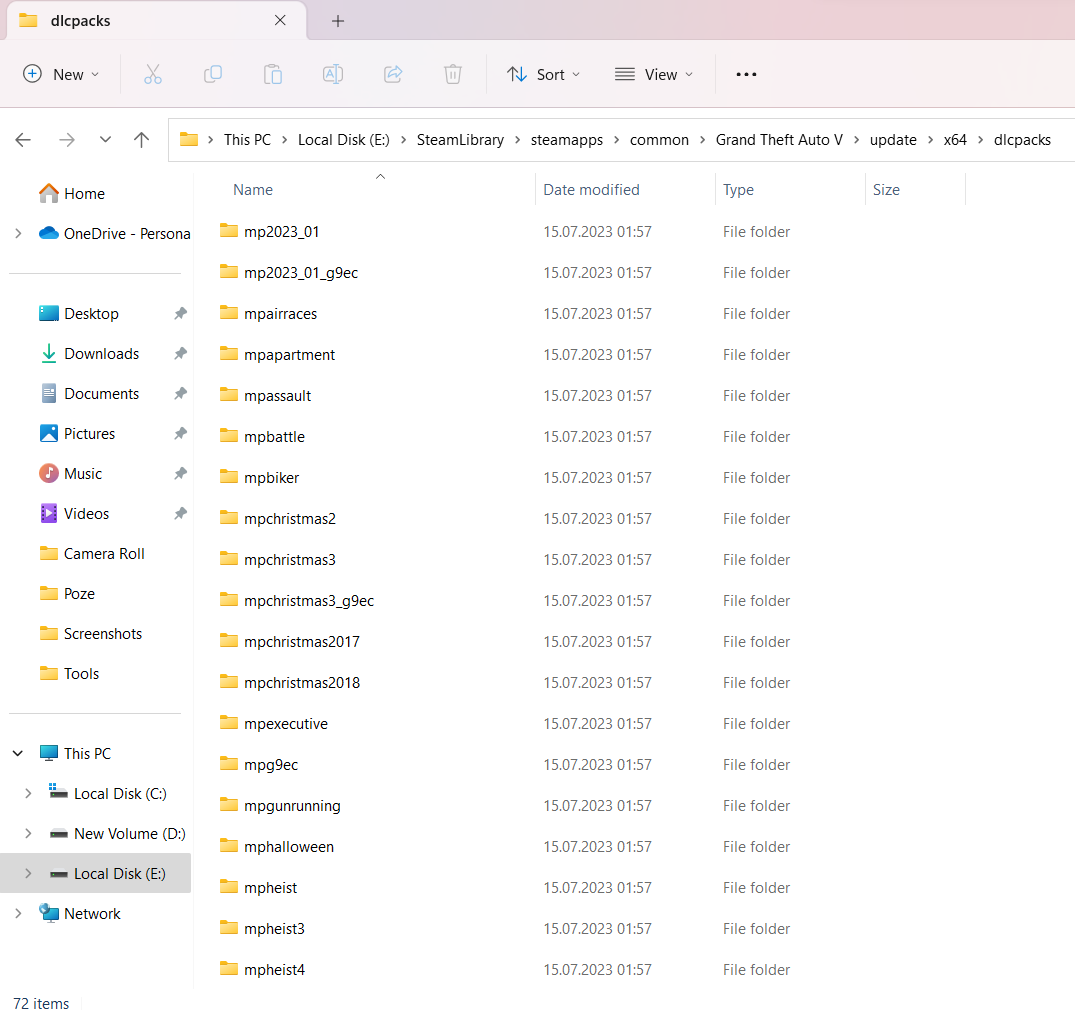1075x1016 pixels.
Task: Expand Local Disk (C:) in sidebar
Action: tap(28, 793)
